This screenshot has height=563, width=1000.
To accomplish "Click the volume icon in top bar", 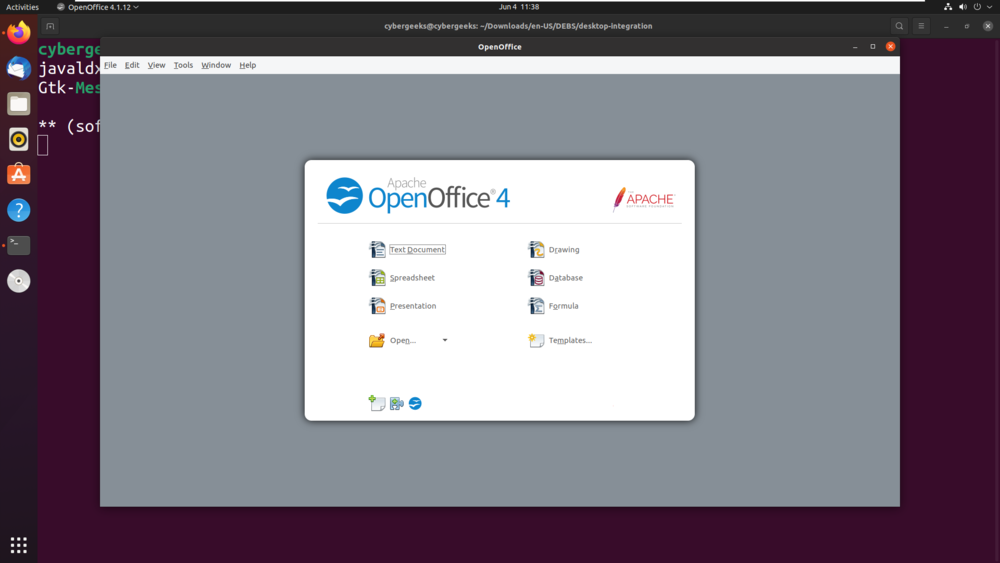I will (x=962, y=7).
